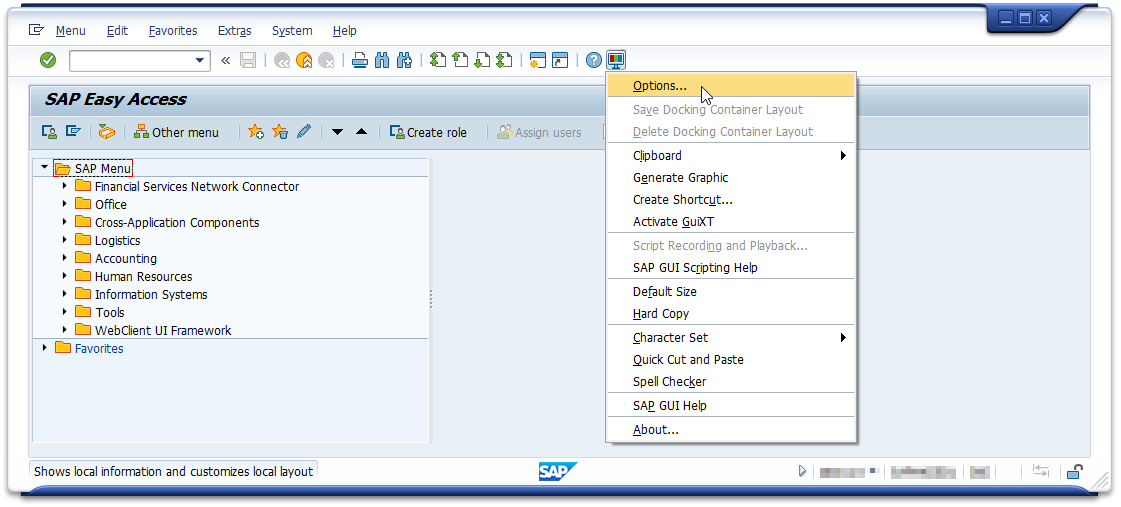The width and height of the screenshot is (1121, 507).
Task: Select Quick Cut and Paste entry
Action: click(x=731, y=360)
